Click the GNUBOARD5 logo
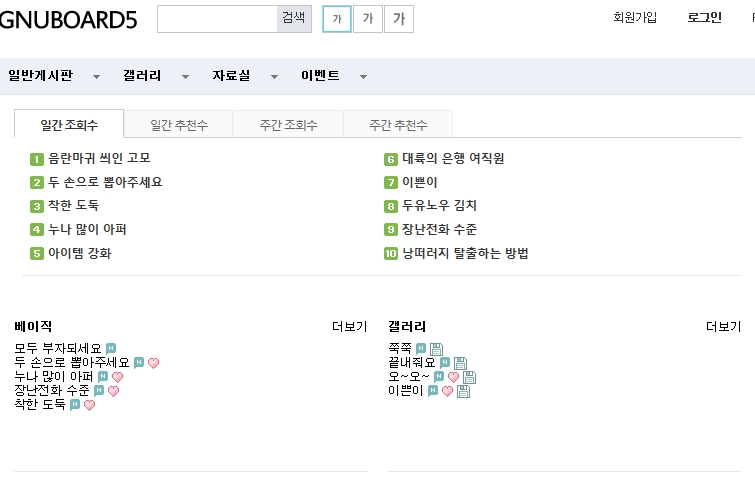755x485 pixels. coord(69,19)
